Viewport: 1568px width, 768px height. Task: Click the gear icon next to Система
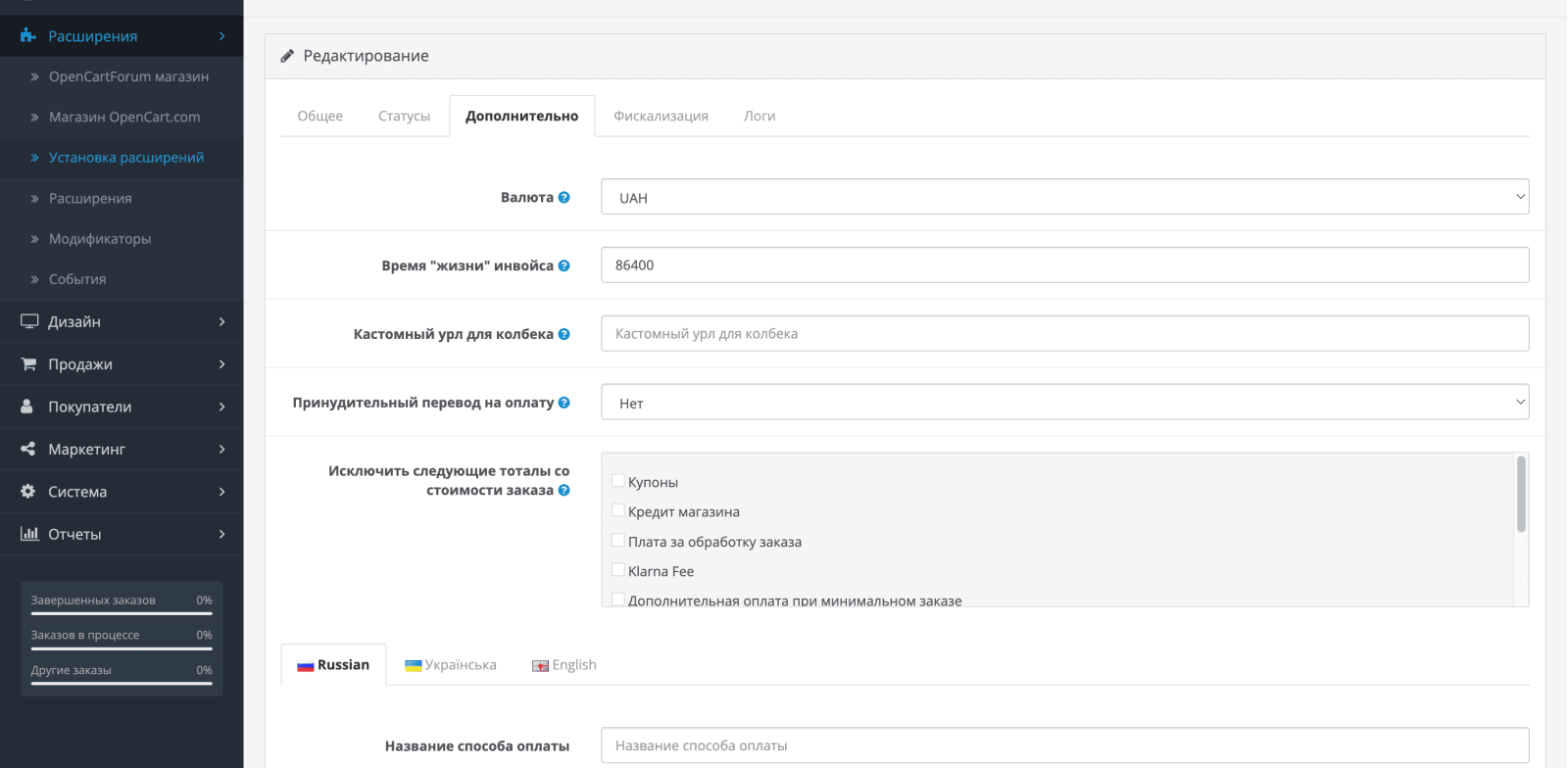(28, 491)
